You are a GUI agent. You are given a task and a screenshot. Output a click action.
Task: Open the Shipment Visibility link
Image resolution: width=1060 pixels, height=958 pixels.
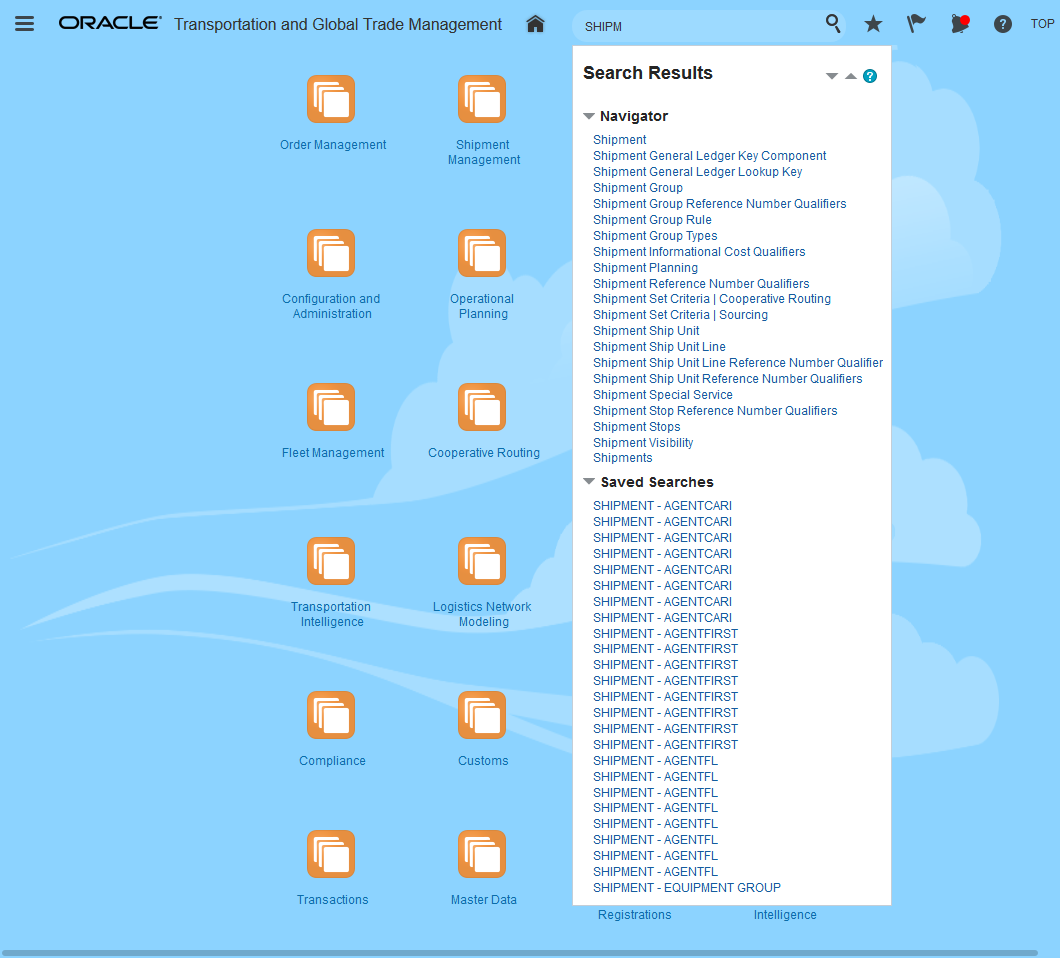click(x=643, y=443)
